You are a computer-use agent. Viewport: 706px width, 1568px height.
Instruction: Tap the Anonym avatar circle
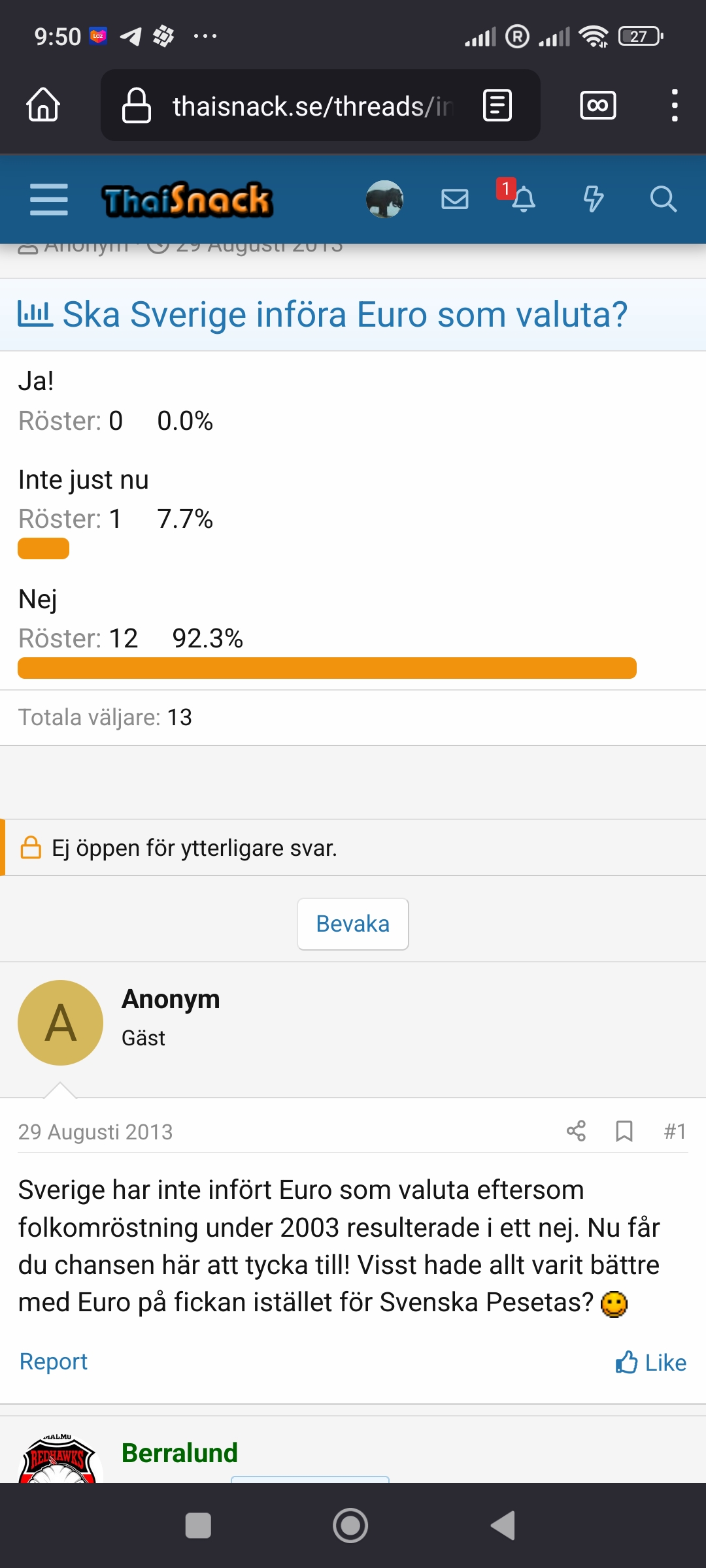(x=60, y=1022)
